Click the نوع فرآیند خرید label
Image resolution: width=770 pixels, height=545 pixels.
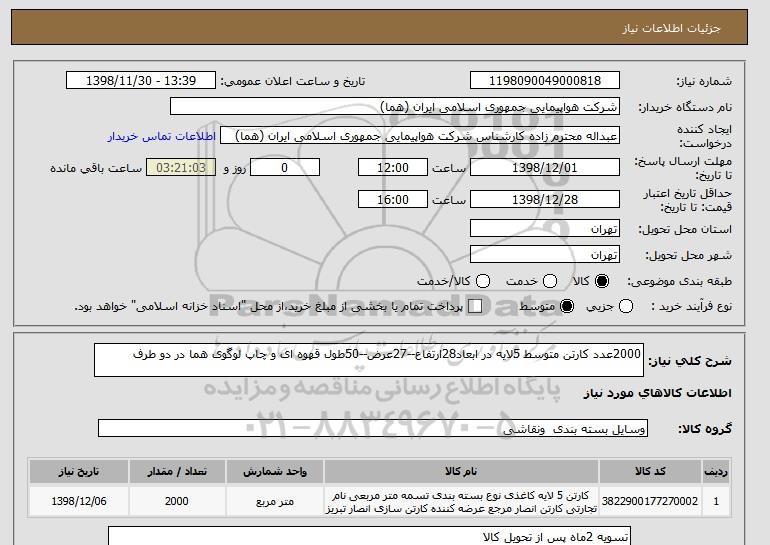click(691, 306)
